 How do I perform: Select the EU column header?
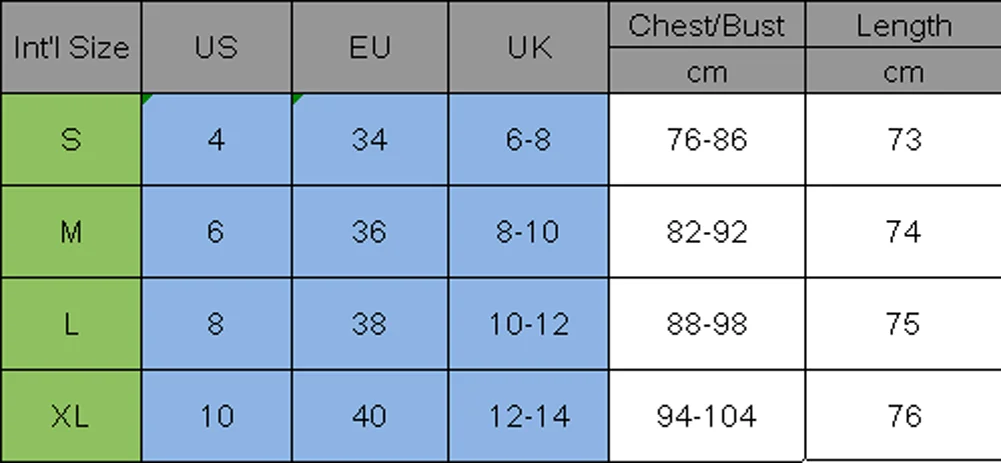coord(369,48)
